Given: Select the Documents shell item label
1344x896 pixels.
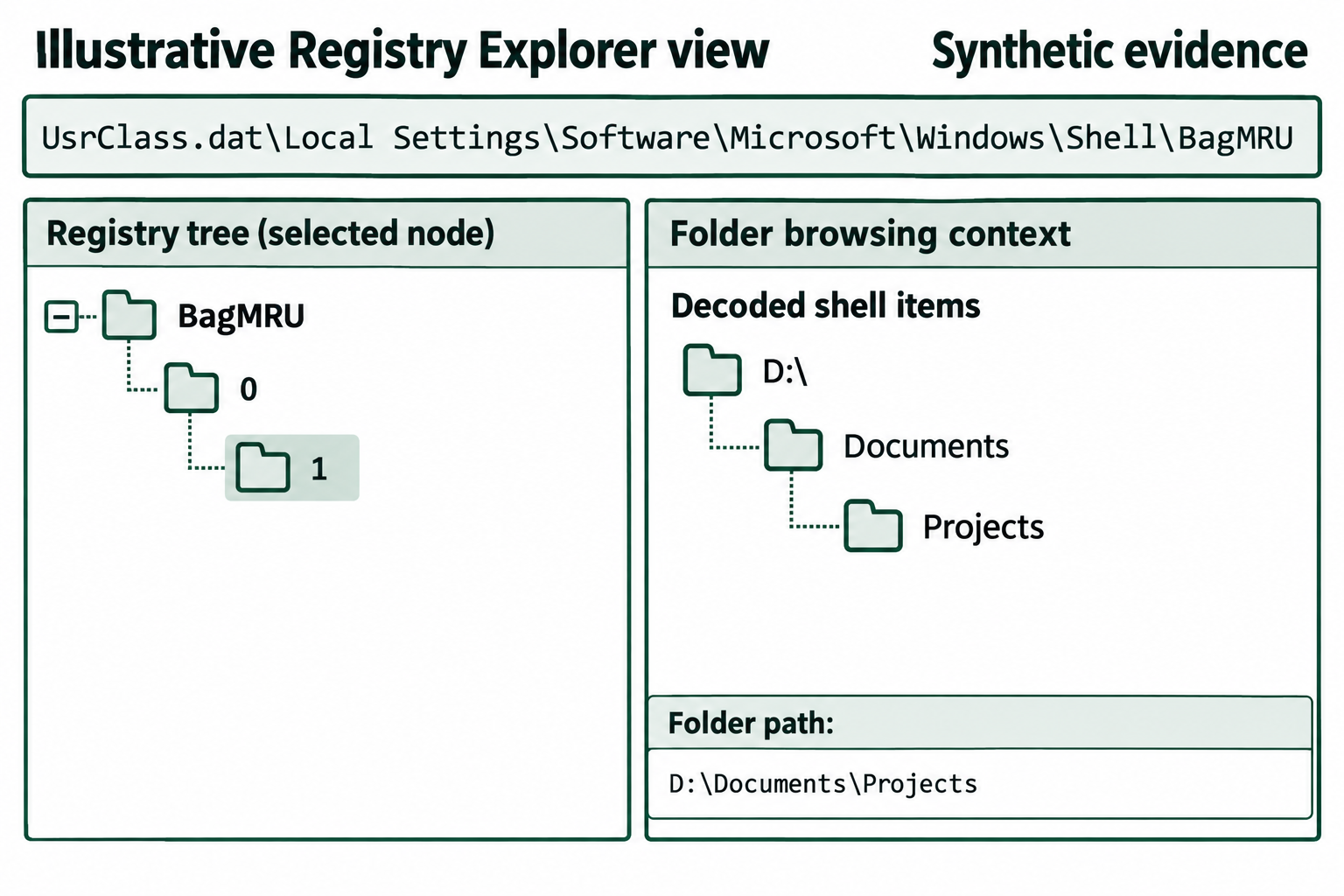Looking at the screenshot, I should point(926,446).
